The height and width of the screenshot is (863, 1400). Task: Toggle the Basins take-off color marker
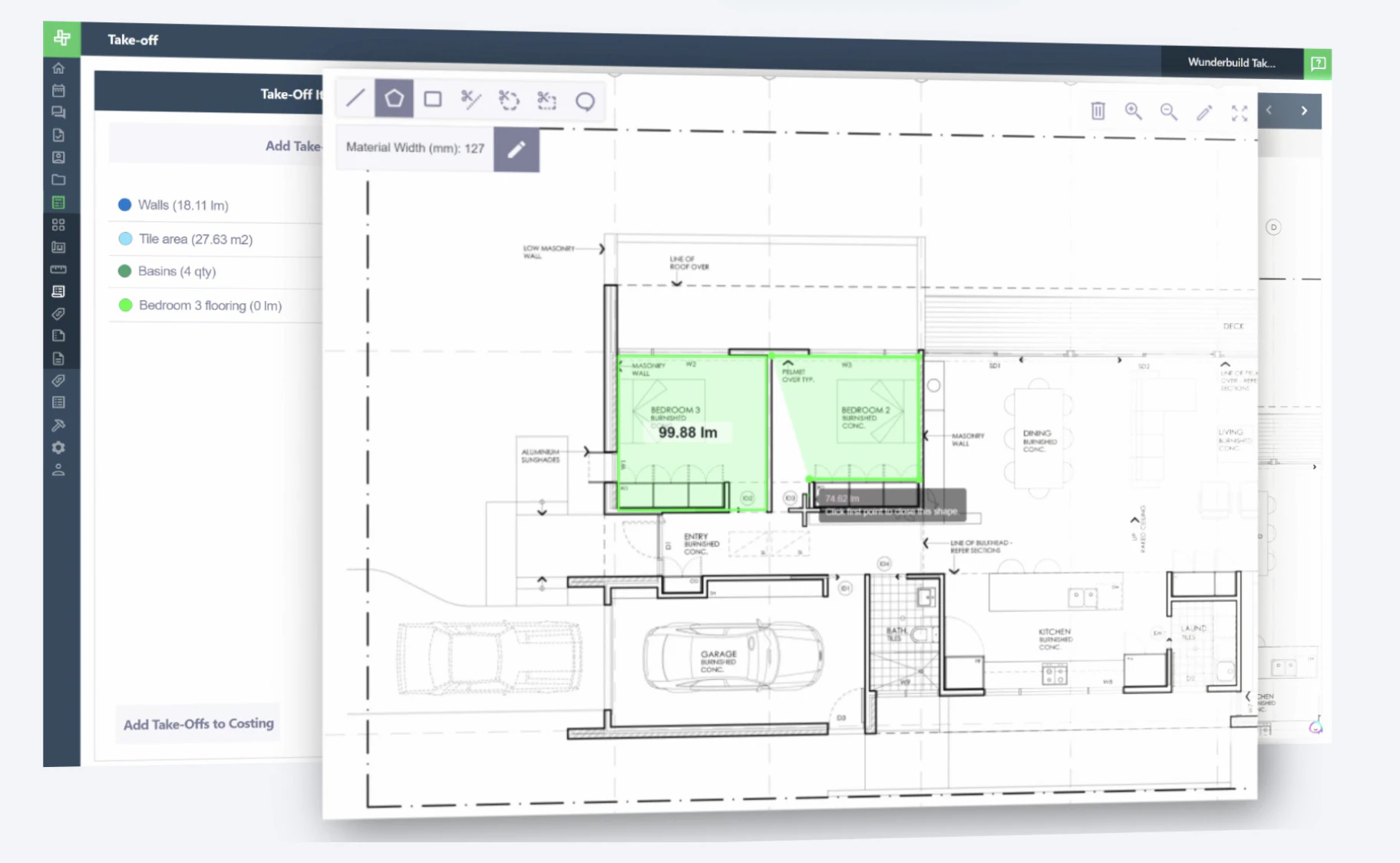[x=124, y=271]
